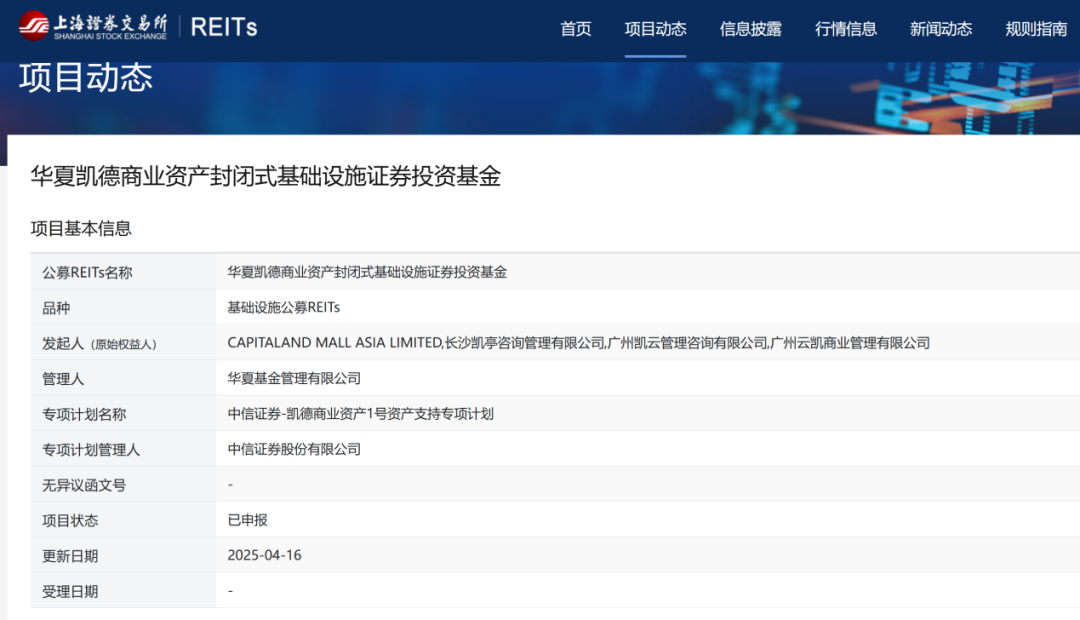Click the 受理日期 row label
The image size is (1080, 620).
(x=70, y=591)
